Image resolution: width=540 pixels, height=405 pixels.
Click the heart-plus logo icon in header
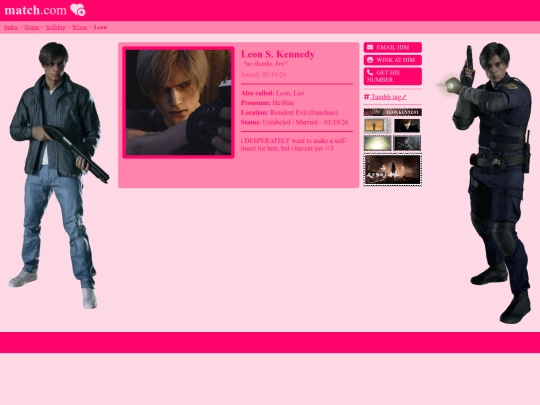(x=78, y=10)
